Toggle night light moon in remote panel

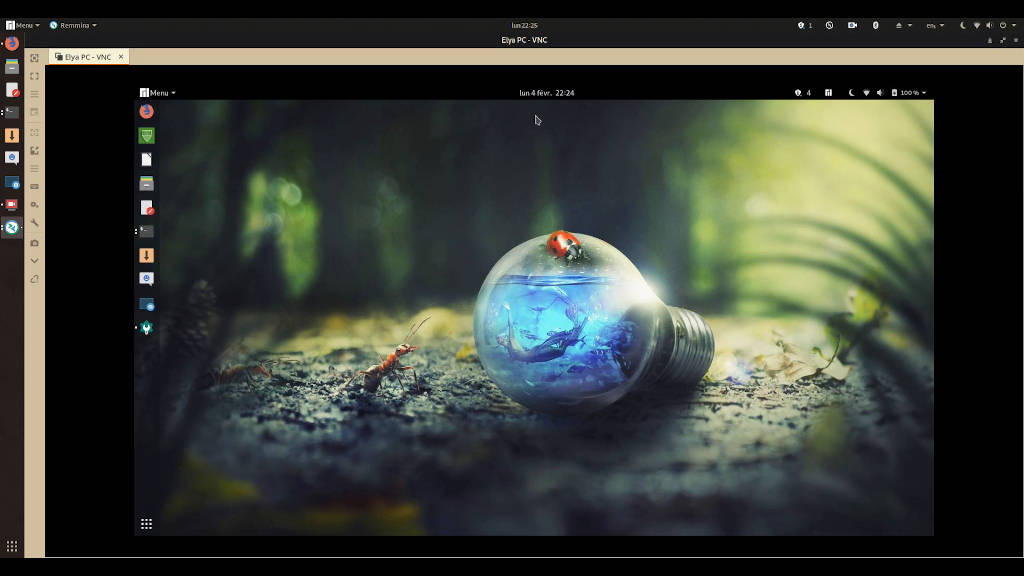[x=851, y=93]
